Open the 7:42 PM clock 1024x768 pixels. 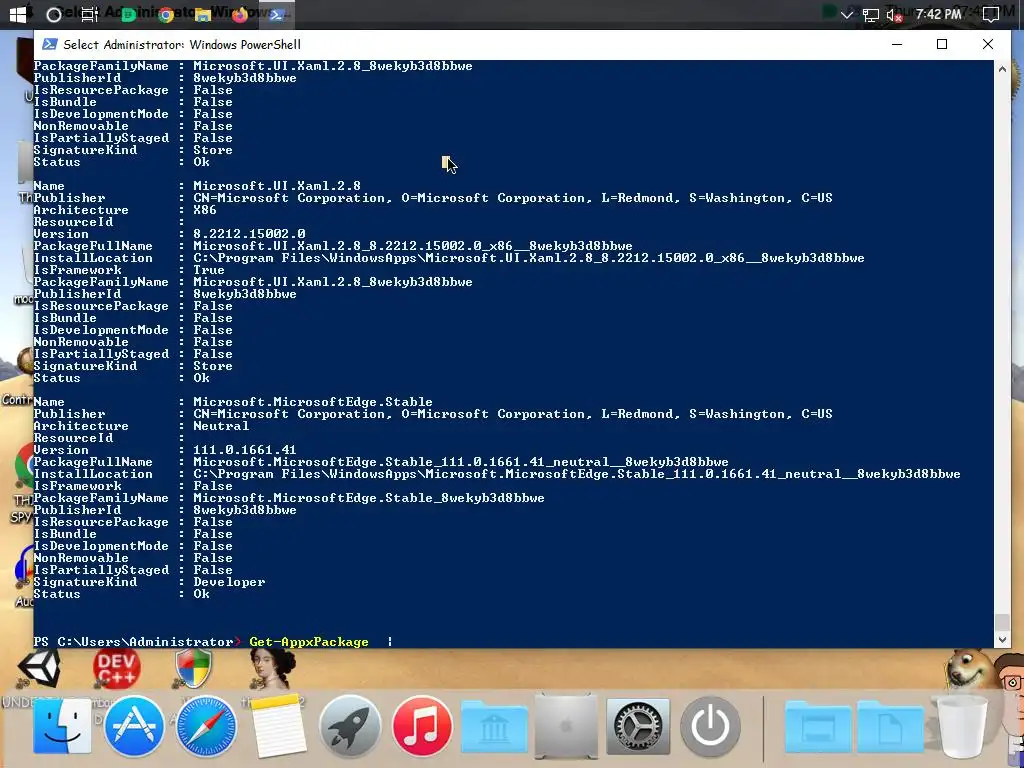click(x=938, y=14)
